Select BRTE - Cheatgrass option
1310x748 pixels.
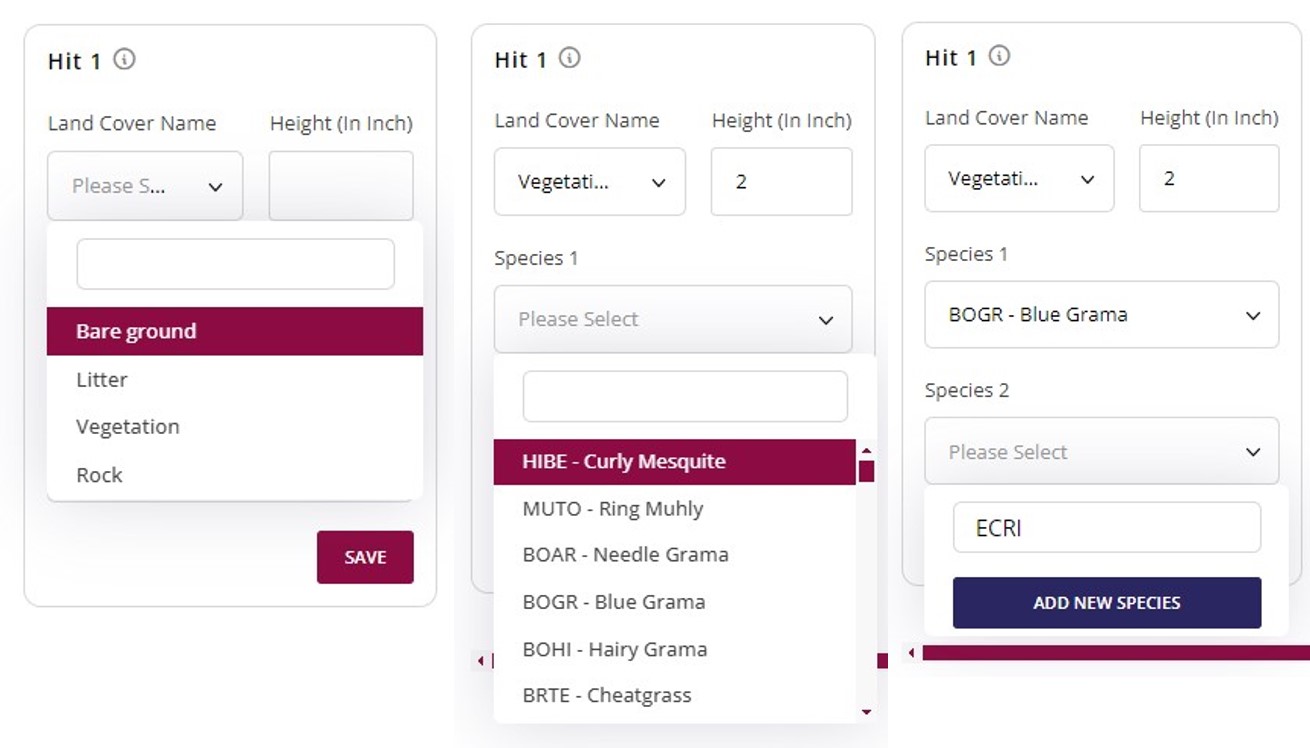pyautogui.click(x=607, y=695)
